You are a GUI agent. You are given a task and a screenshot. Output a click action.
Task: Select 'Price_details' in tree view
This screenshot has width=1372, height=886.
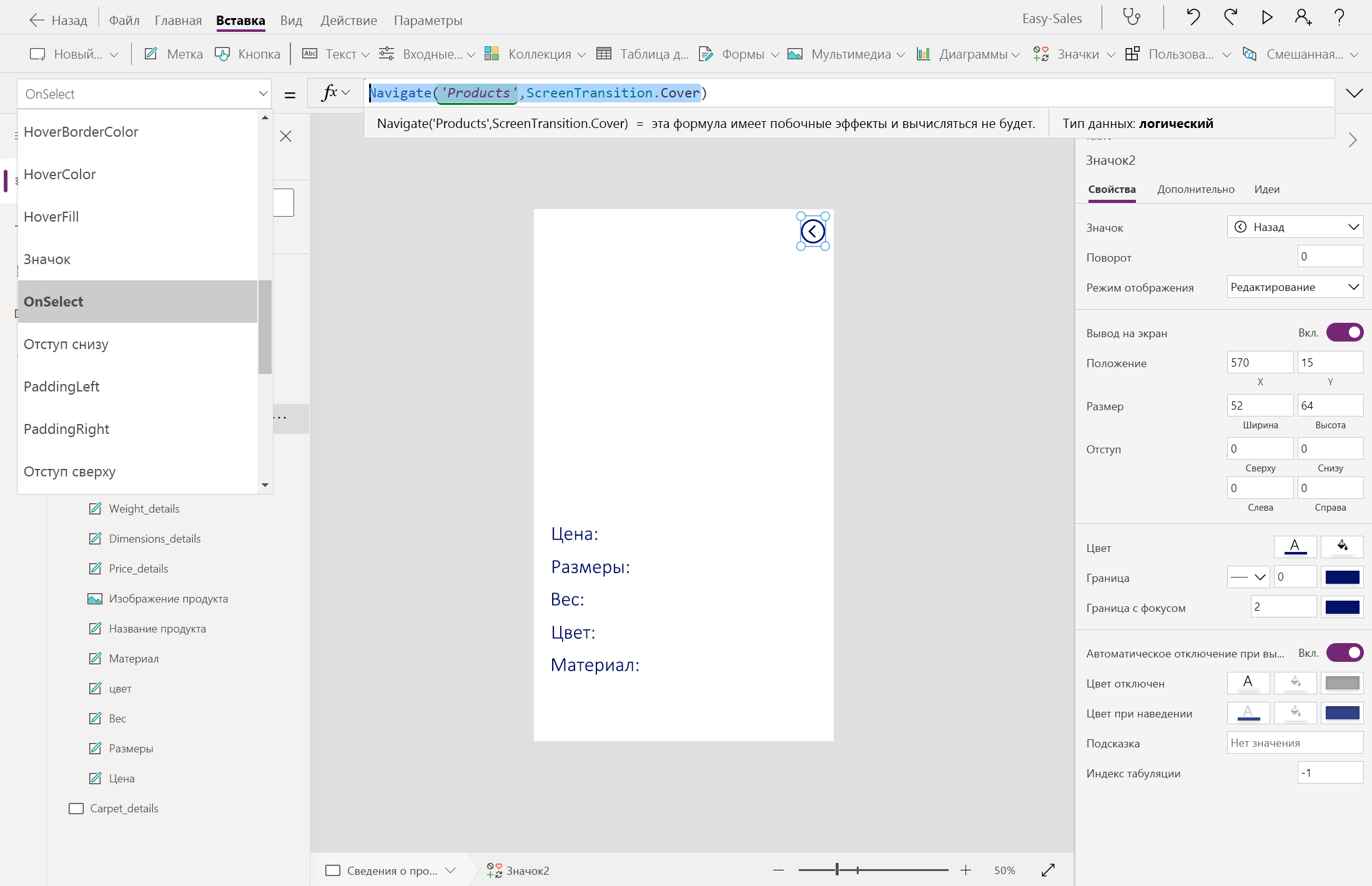tap(138, 569)
